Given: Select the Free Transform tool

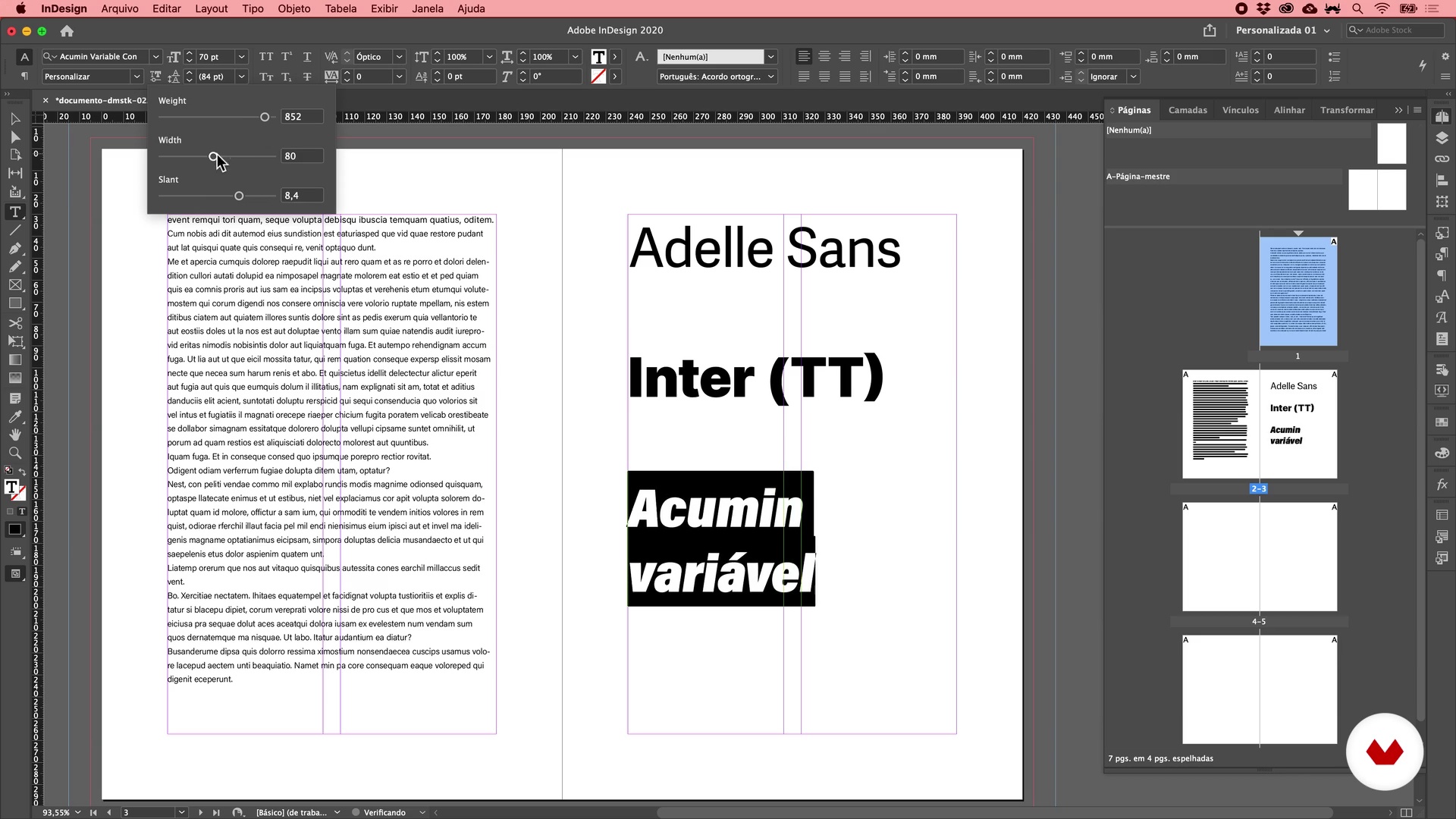Looking at the screenshot, I should (14, 341).
